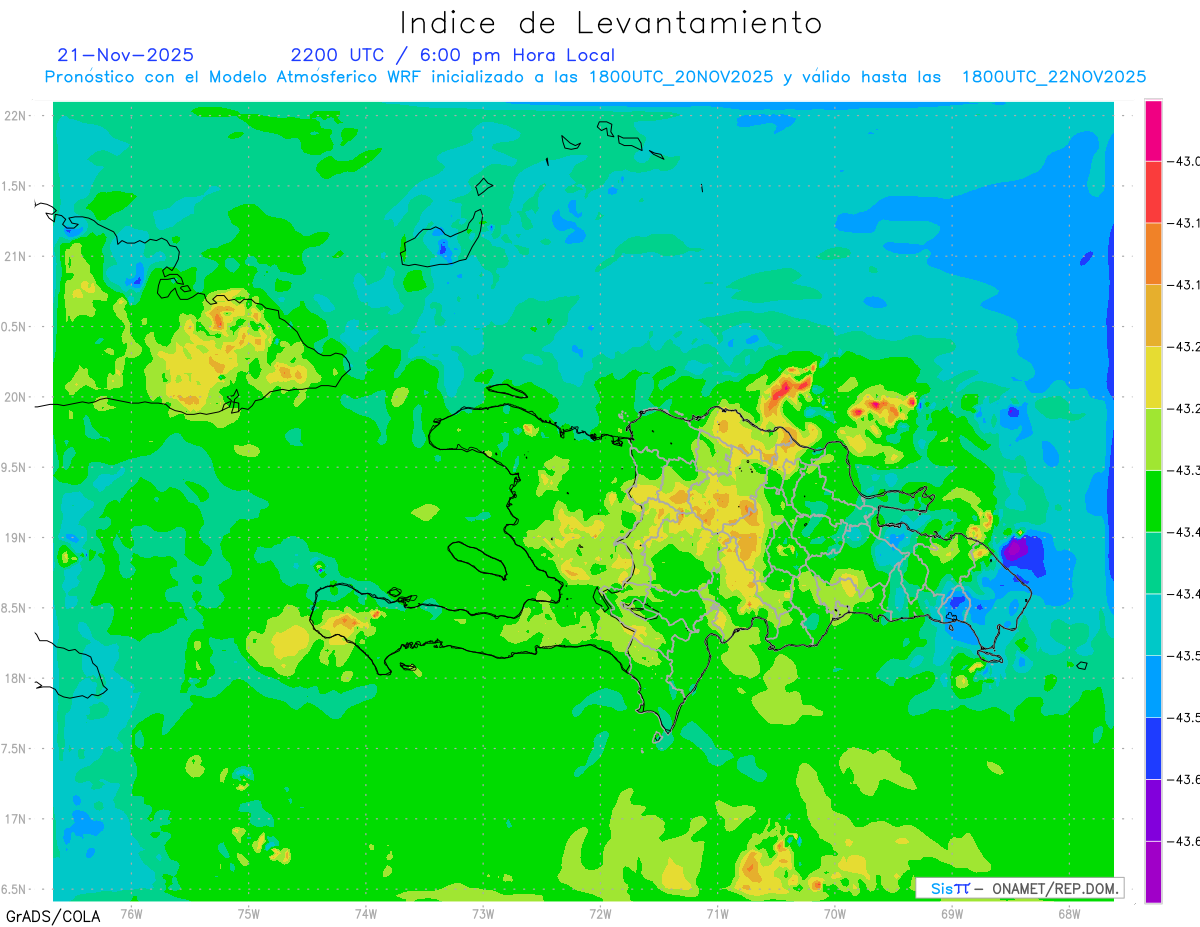Select the bottom purple colorbar segment
The image size is (1200, 927).
[x=1153, y=871]
